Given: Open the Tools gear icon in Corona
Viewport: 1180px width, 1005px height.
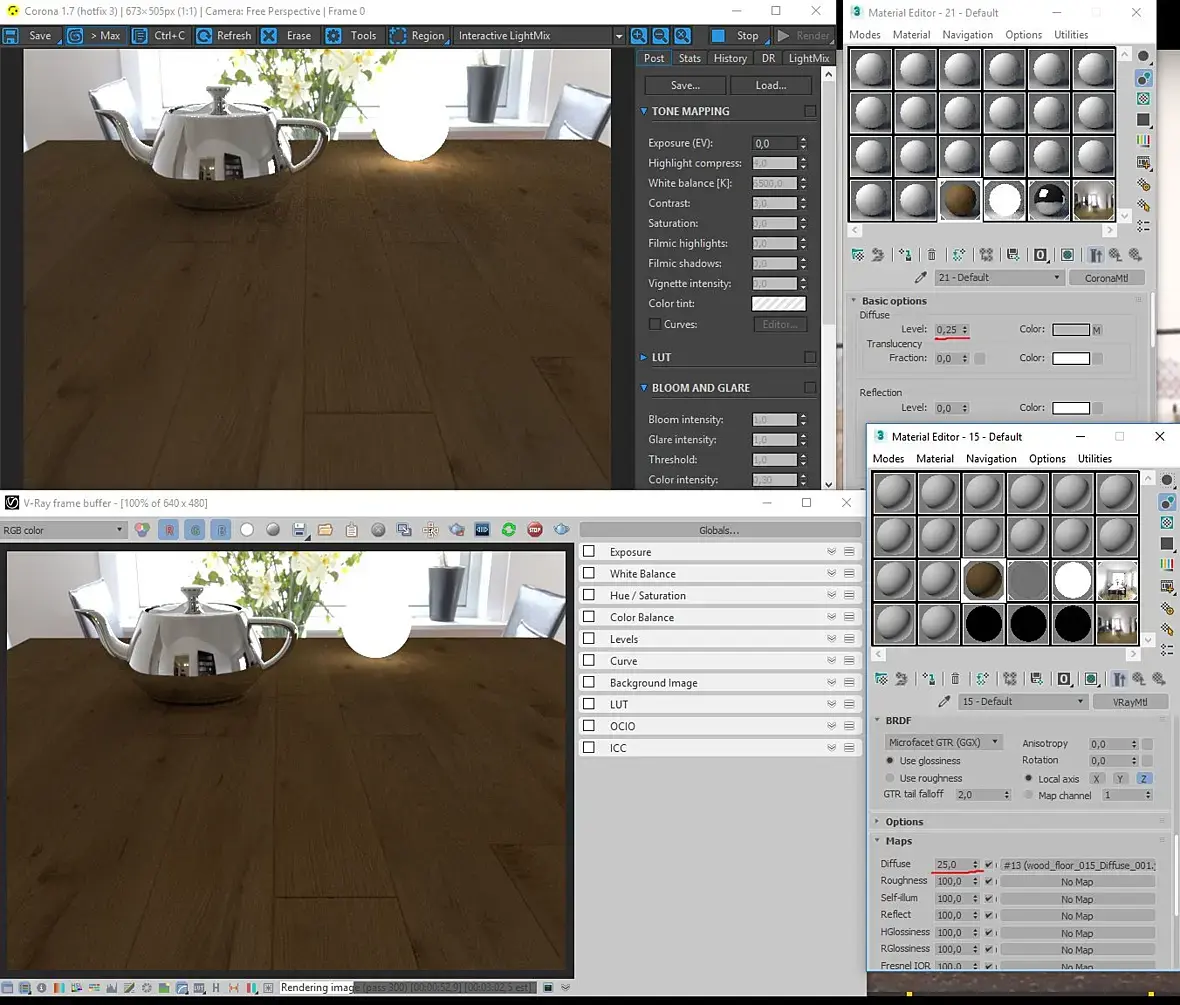Looking at the screenshot, I should (333, 35).
